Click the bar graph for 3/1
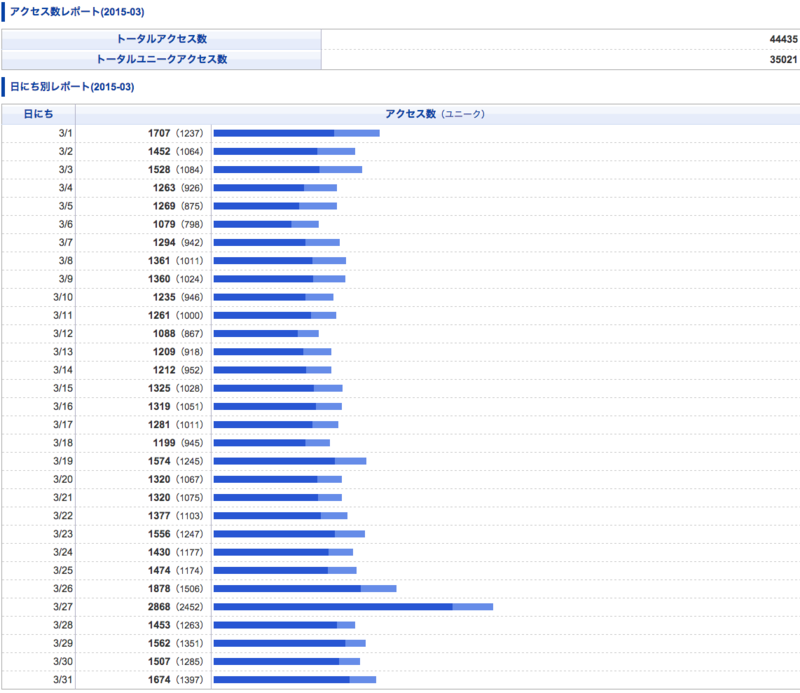 [296, 133]
